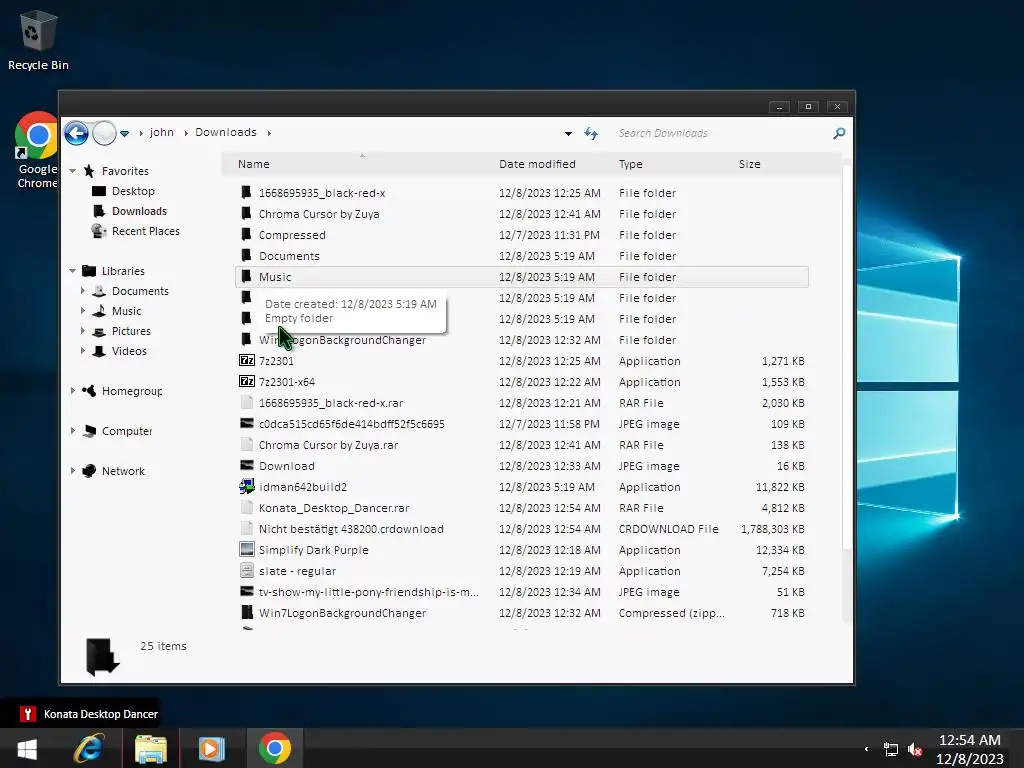
Task: Click 'john' in the address breadcrumb
Action: point(162,133)
